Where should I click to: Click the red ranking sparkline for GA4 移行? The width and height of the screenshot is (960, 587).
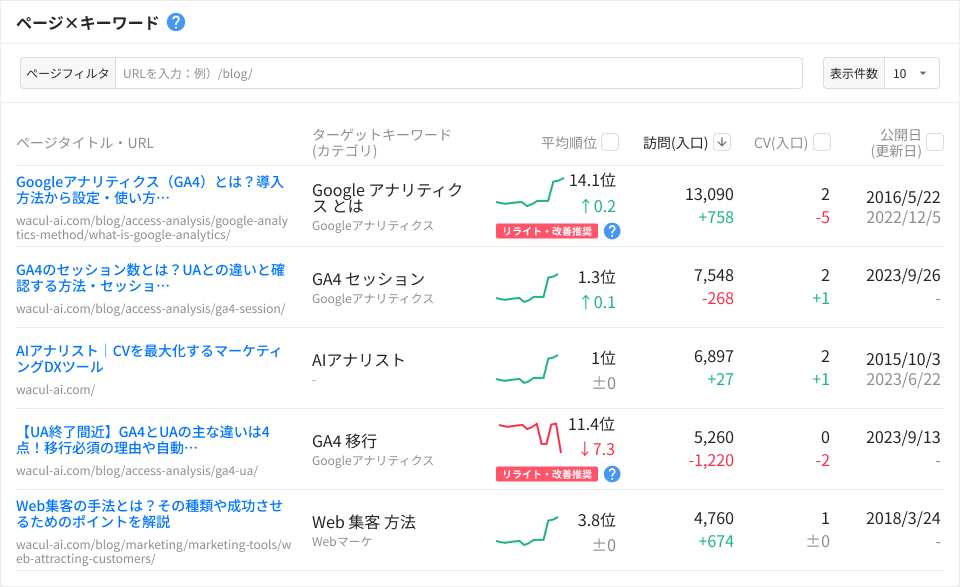pyautogui.click(x=529, y=436)
